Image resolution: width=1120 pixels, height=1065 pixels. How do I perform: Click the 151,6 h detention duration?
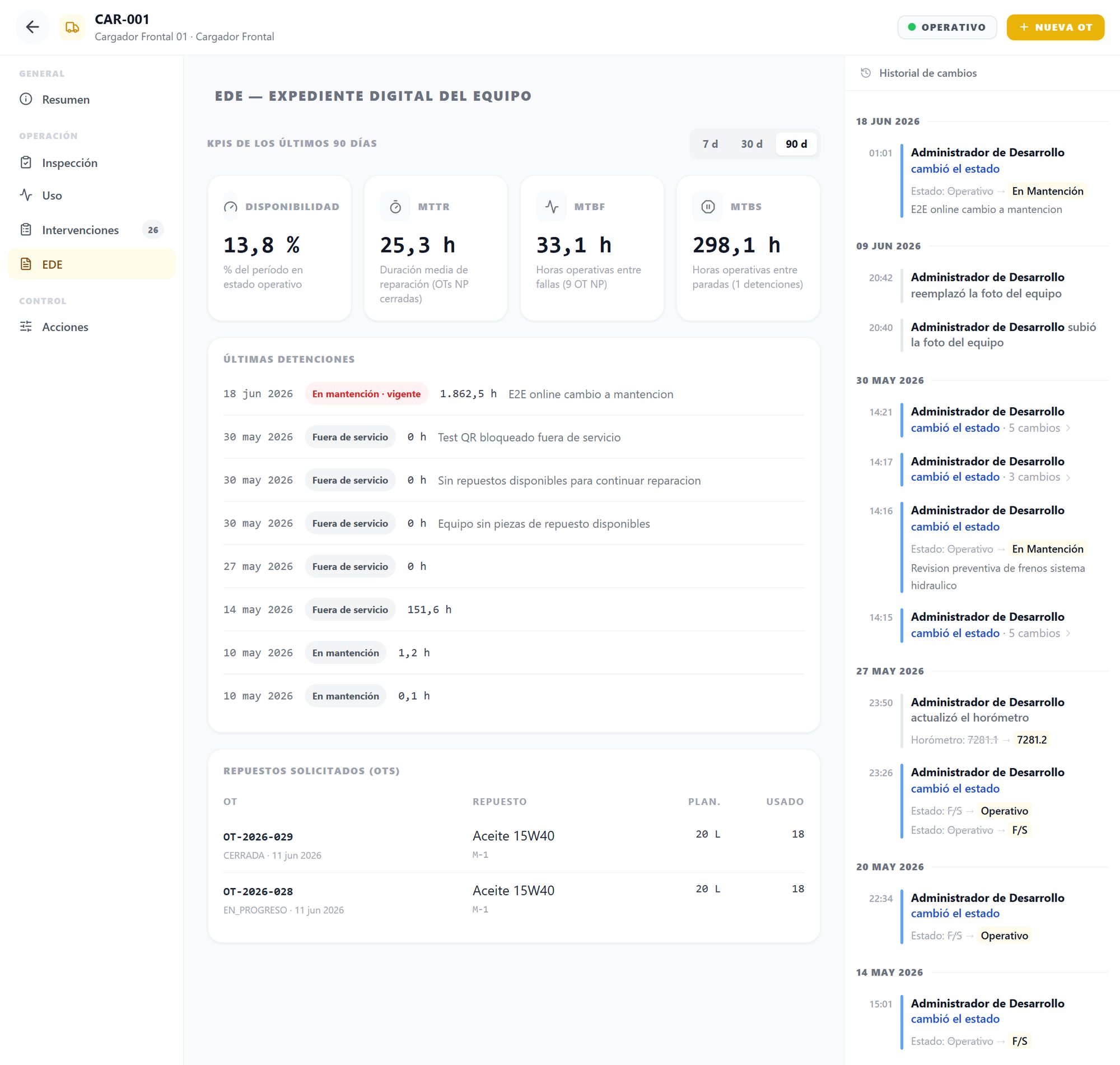pos(430,610)
